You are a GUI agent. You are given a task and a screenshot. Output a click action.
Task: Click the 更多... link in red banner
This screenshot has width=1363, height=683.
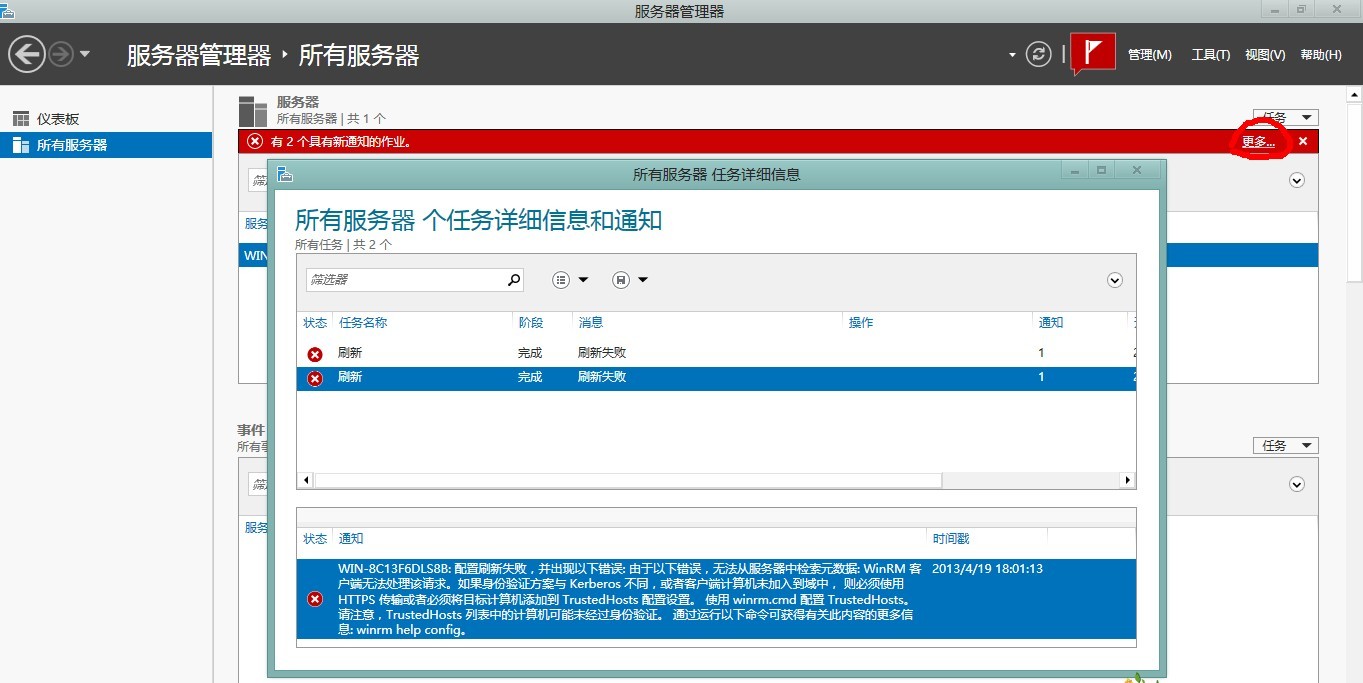point(1258,142)
